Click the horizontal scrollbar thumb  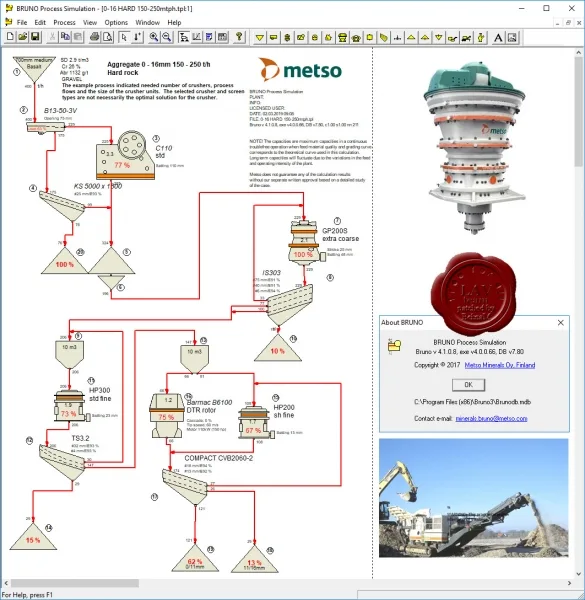[x=75, y=583]
